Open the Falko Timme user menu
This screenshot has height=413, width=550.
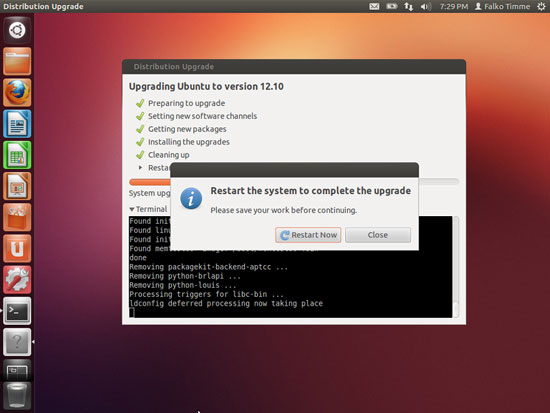pyautogui.click(x=502, y=6)
